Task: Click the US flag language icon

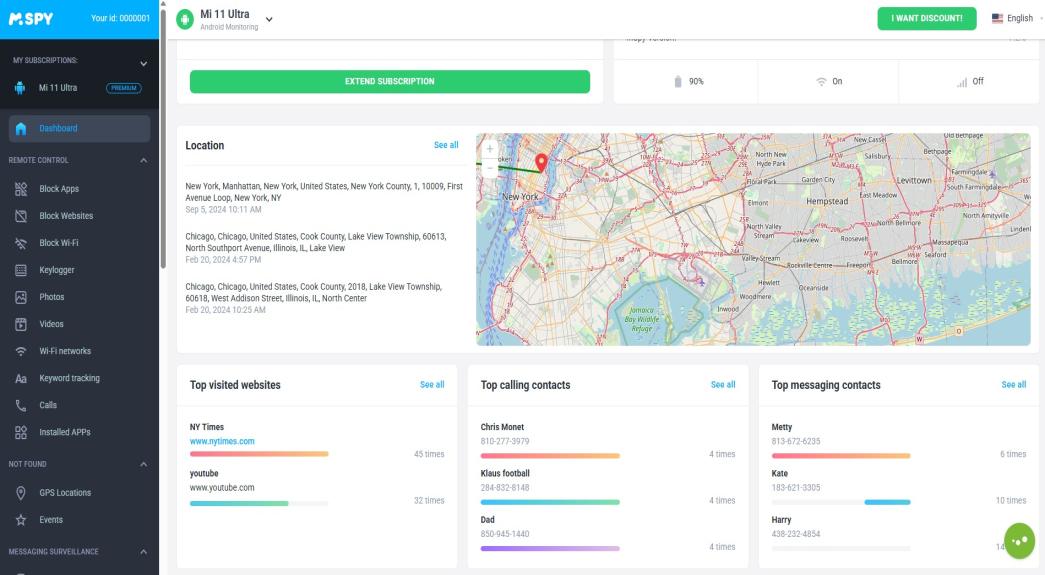Action: point(997,19)
